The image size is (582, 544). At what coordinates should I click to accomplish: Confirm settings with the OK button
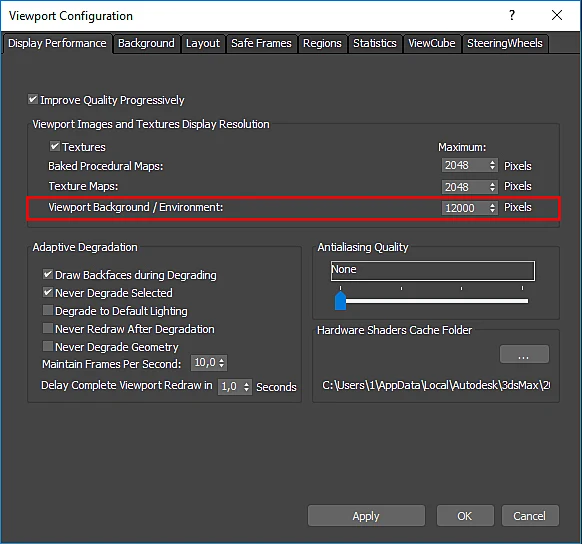465,515
